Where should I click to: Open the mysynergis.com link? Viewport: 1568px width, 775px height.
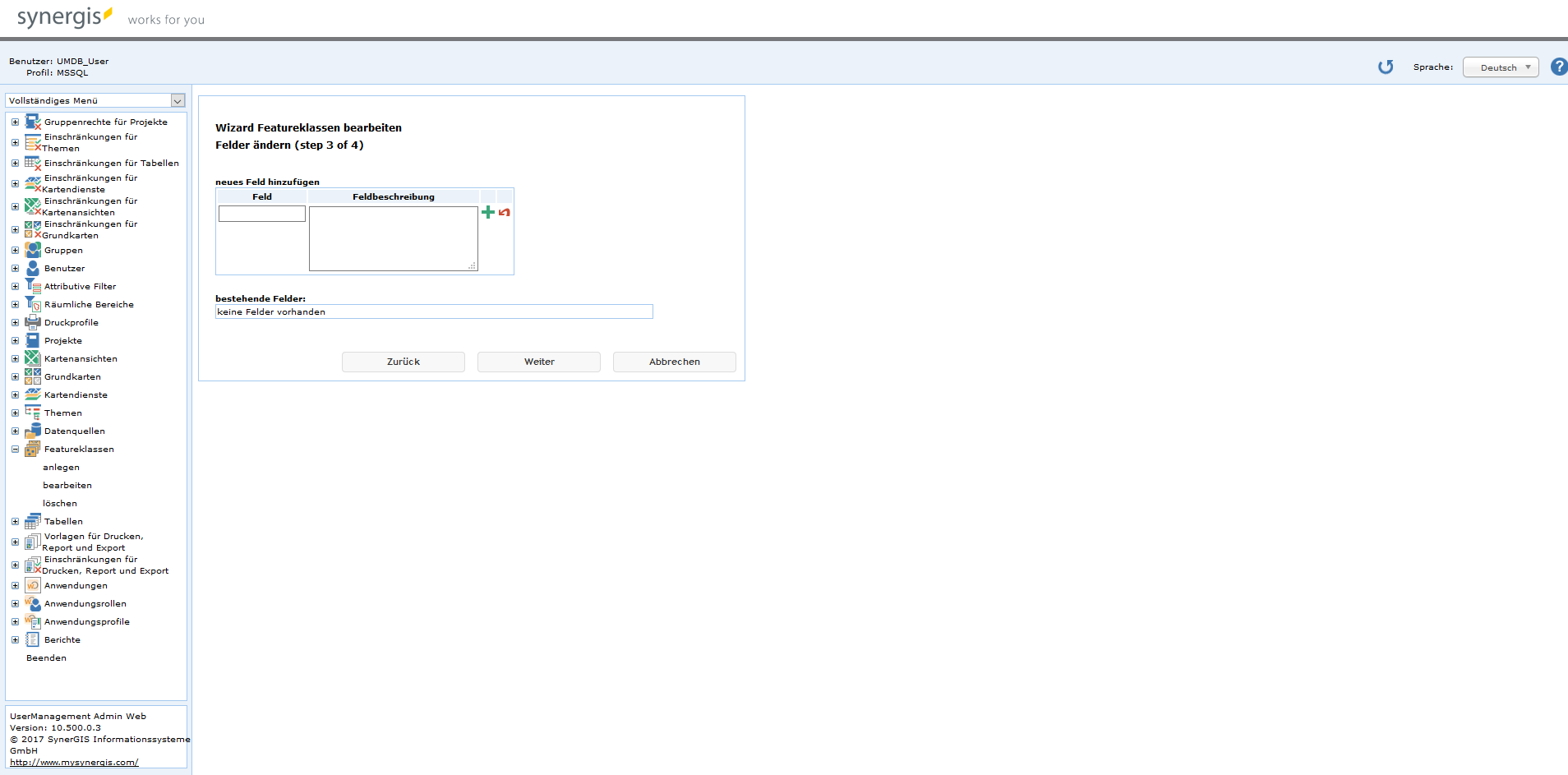pyautogui.click(x=74, y=762)
